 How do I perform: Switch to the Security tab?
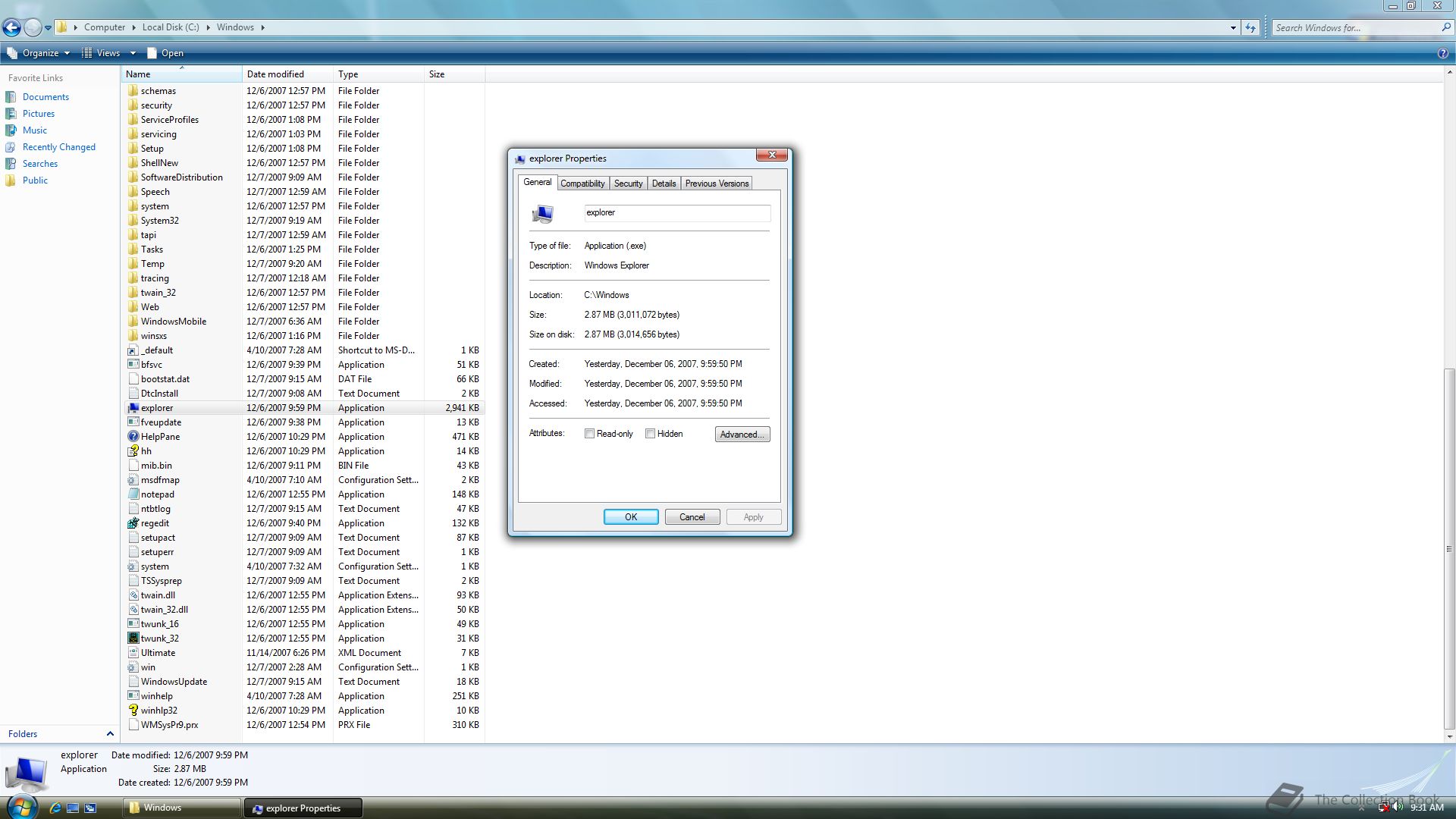click(628, 184)
